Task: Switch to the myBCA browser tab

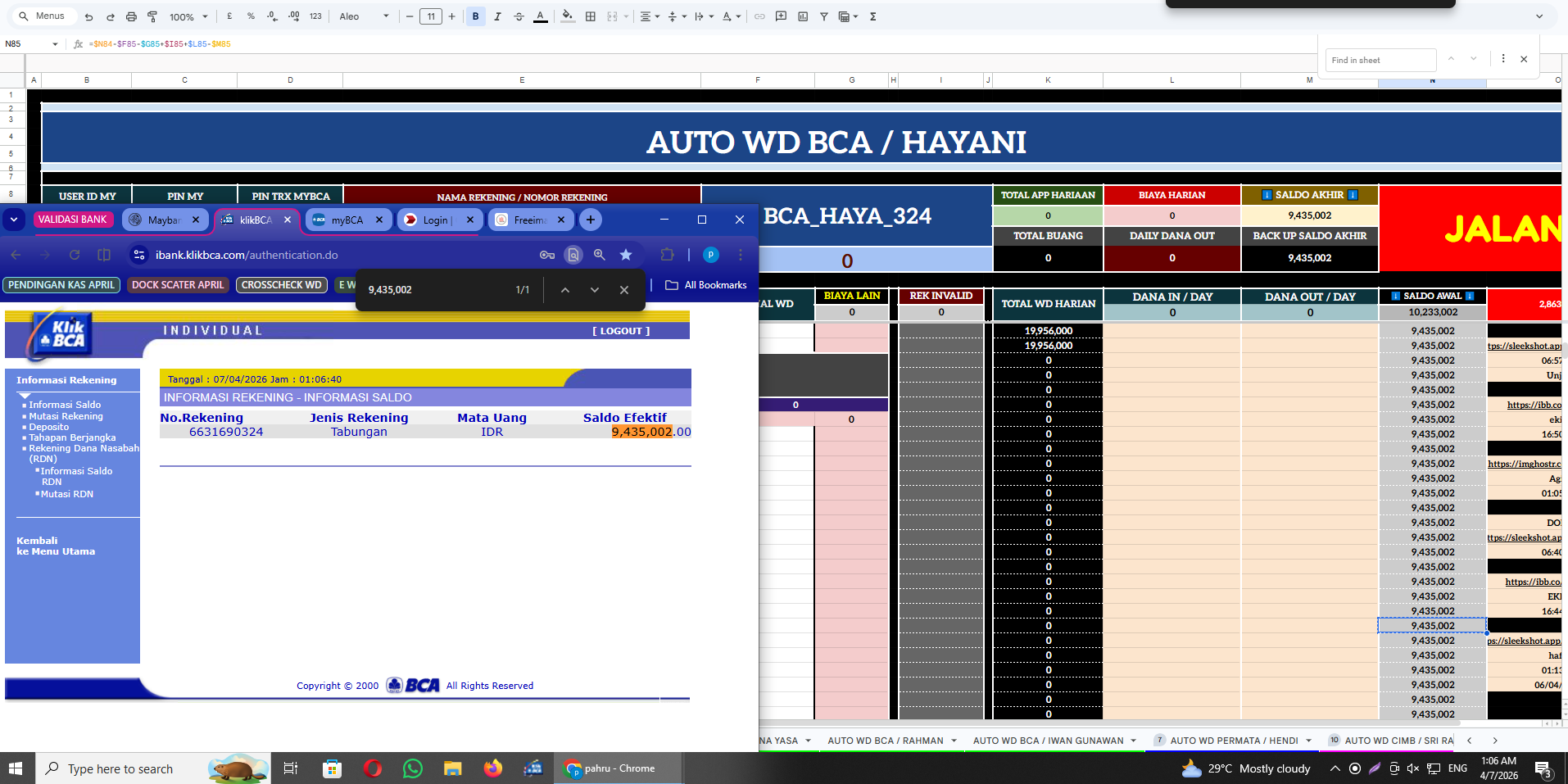Action: point(348,220)
